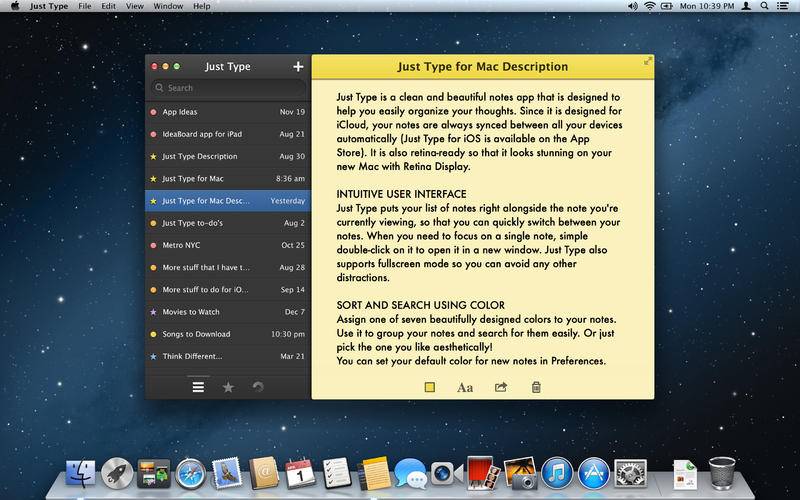The height and width of the screenshot is (500, 800).
Task: Open iTunes from the Dock
Action: (x=557, y=473)
